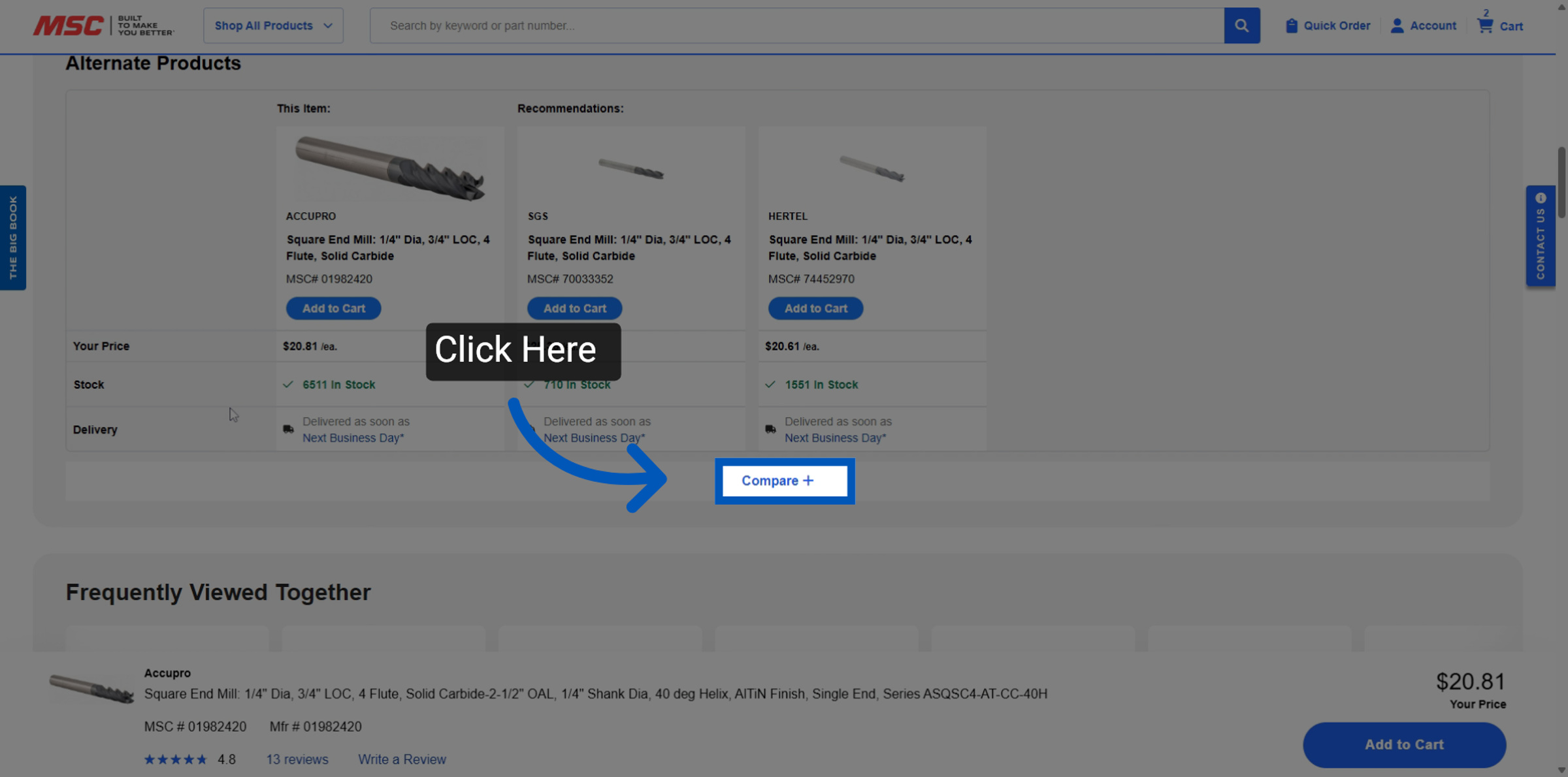Click the Accupro end mill product image

pyautogui.click(x=389, y=168)
